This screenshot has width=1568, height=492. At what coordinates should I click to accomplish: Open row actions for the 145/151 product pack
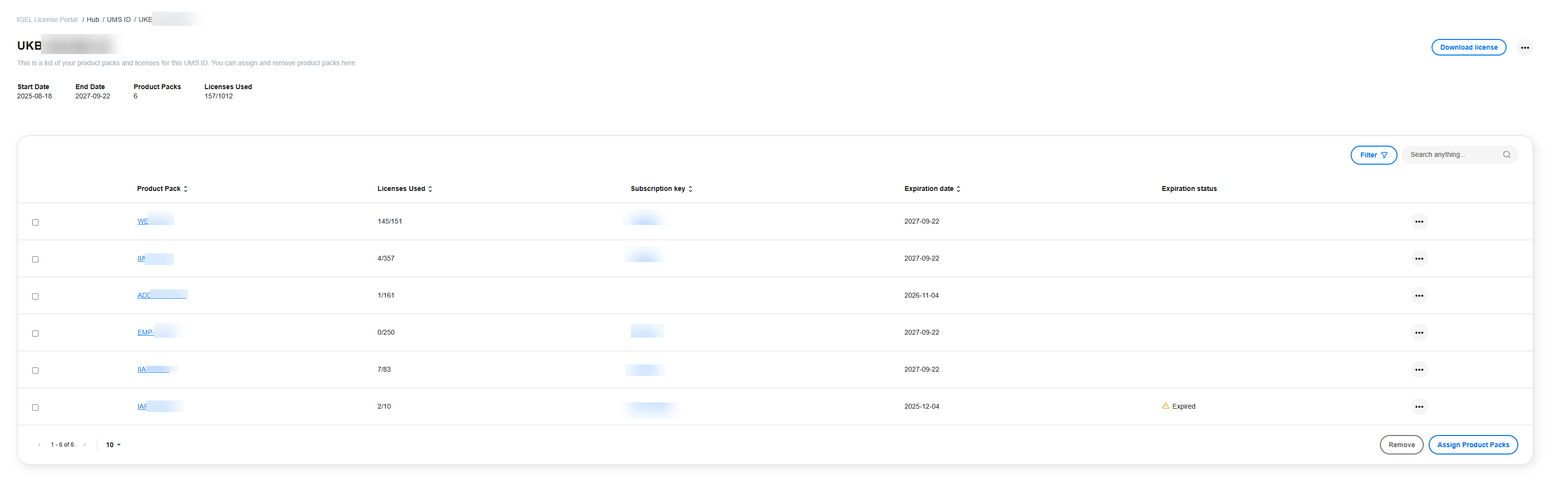click(x=1419, y=221)
